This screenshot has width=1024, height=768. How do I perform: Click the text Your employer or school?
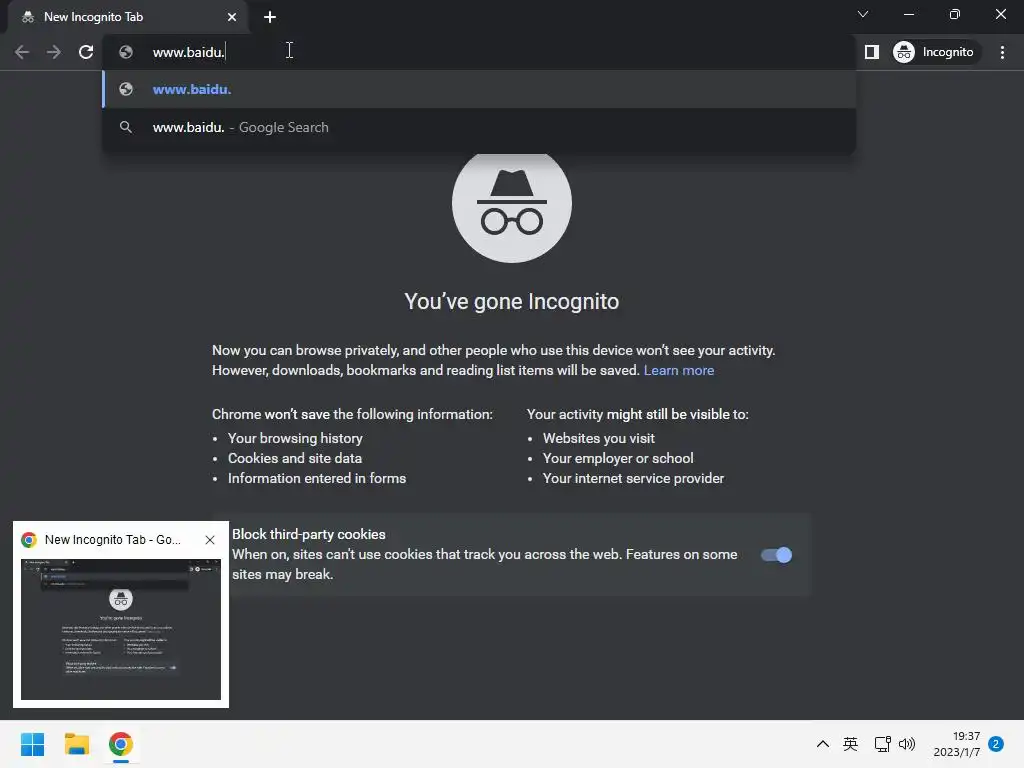(618, 458)
